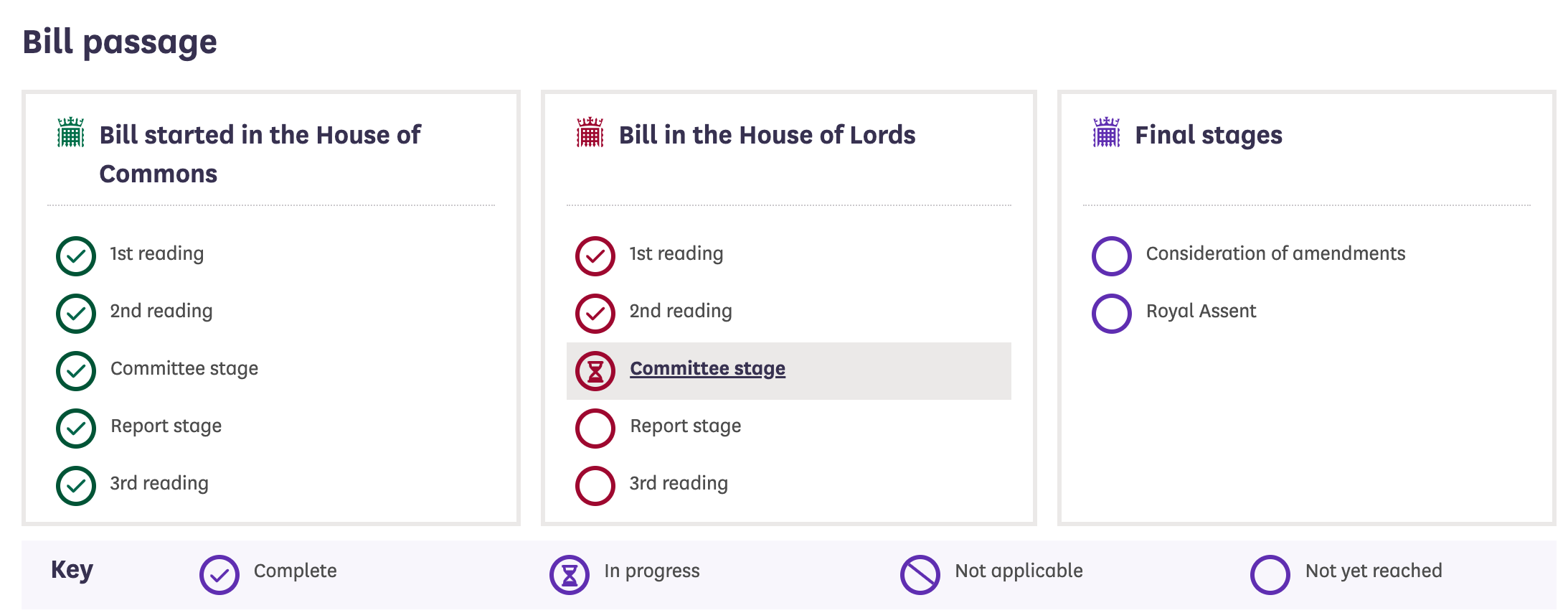The width and height of the screenshot is (1568, 613).
Task: Click Commons 1st reading green checkmark icon
Action: (76, 256)
